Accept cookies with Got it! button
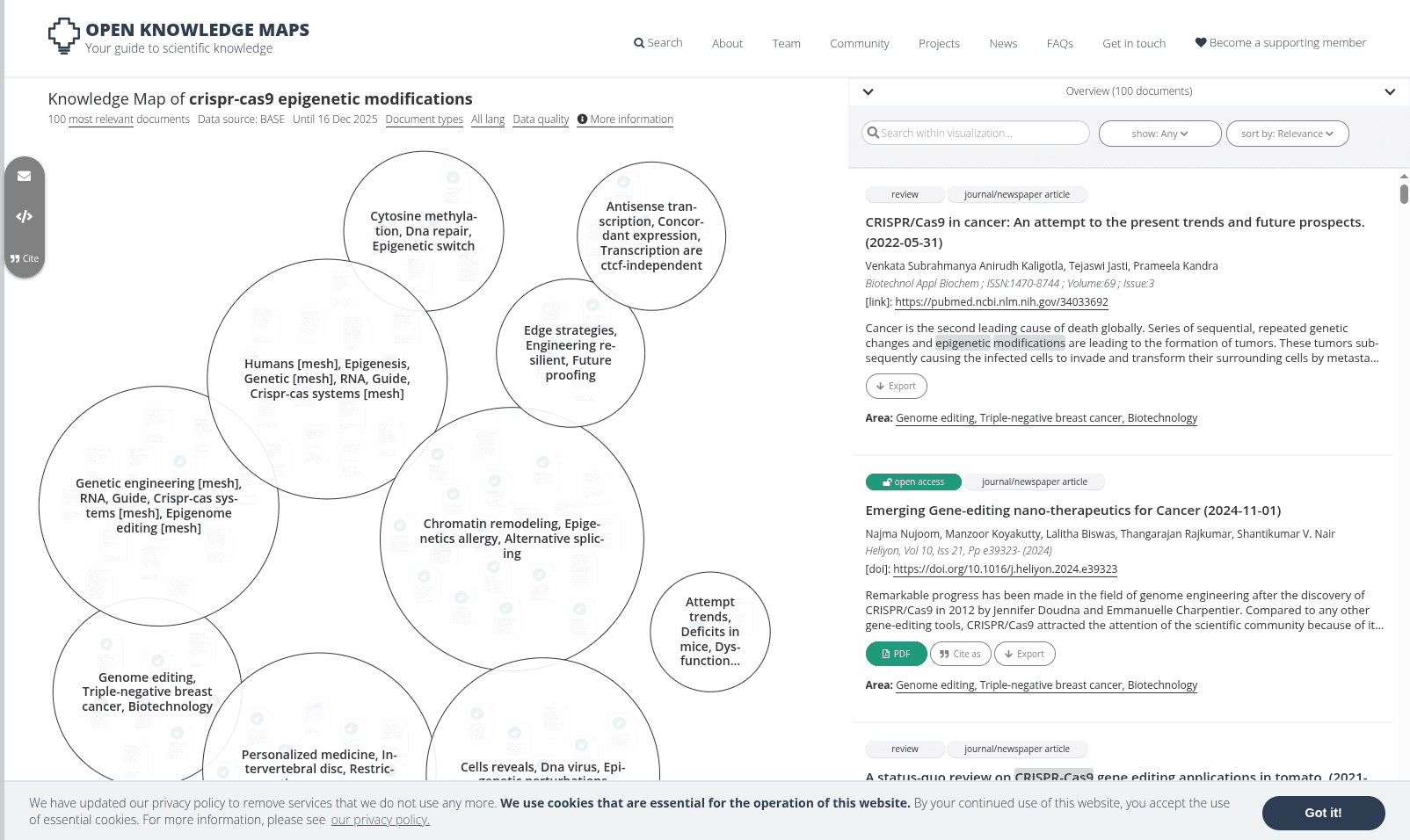Viewport: 1410px width, 840px height. coord(1323,813)
